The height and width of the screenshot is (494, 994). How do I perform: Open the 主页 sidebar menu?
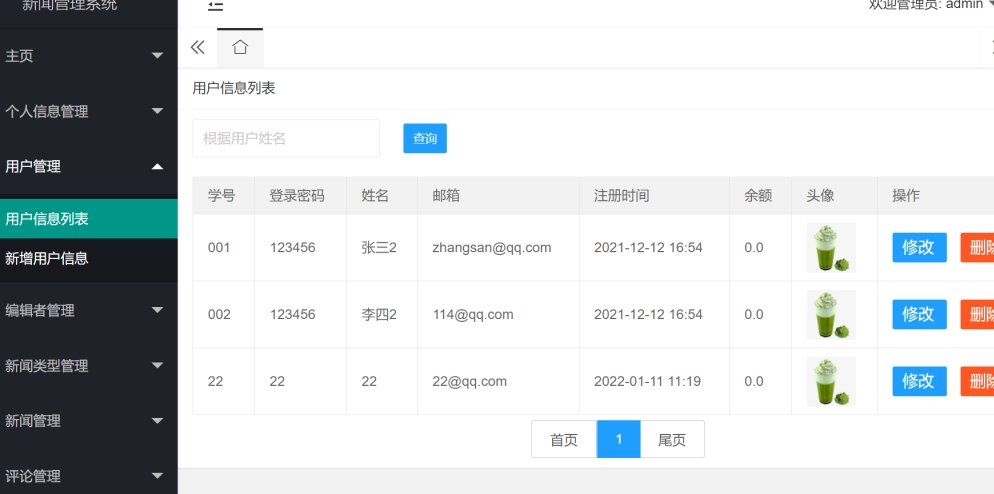click(x=89, y=56)
